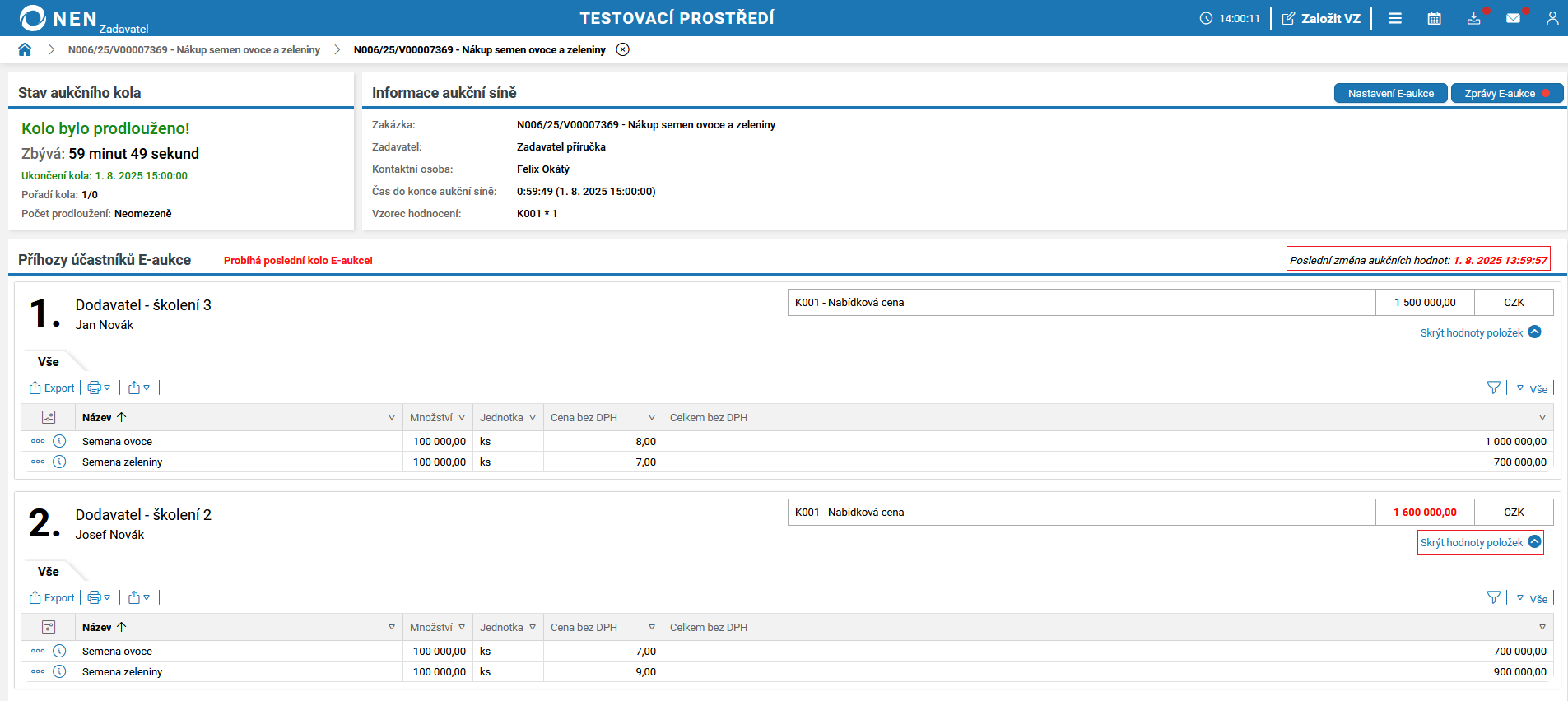Open Množství column filter in first table
The width and height of the screenshot is (1568, 701).
pos(462,418)
